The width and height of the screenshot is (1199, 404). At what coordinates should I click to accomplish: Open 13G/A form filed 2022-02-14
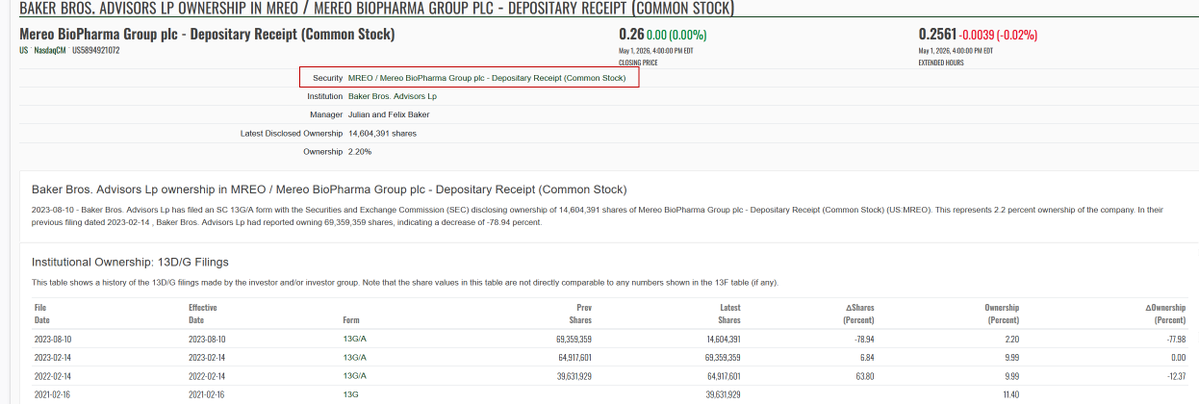[x=355, y=376]
